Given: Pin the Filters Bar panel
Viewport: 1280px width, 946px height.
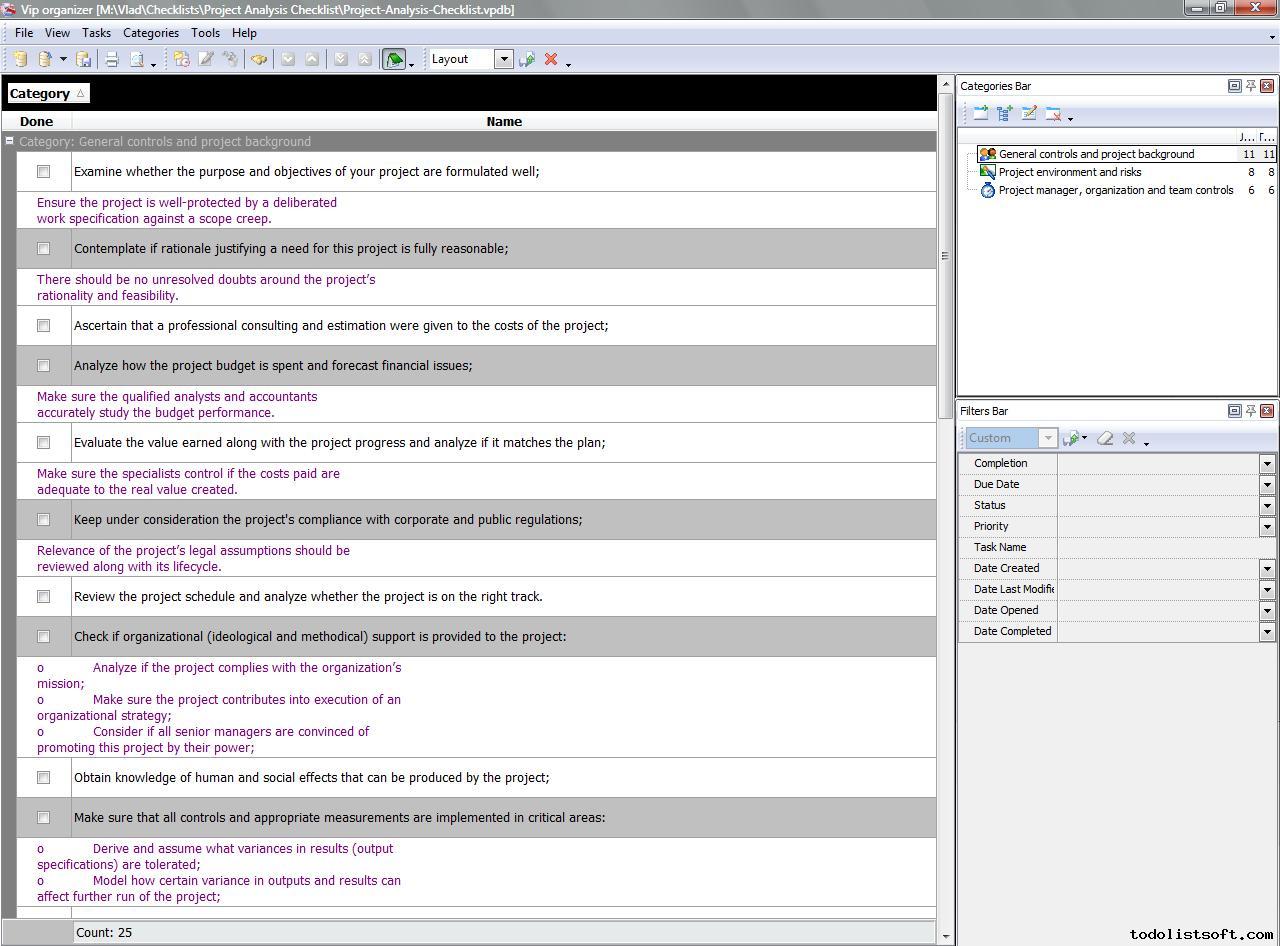Looking at the screenshot, I should (x=1250, y=411).
